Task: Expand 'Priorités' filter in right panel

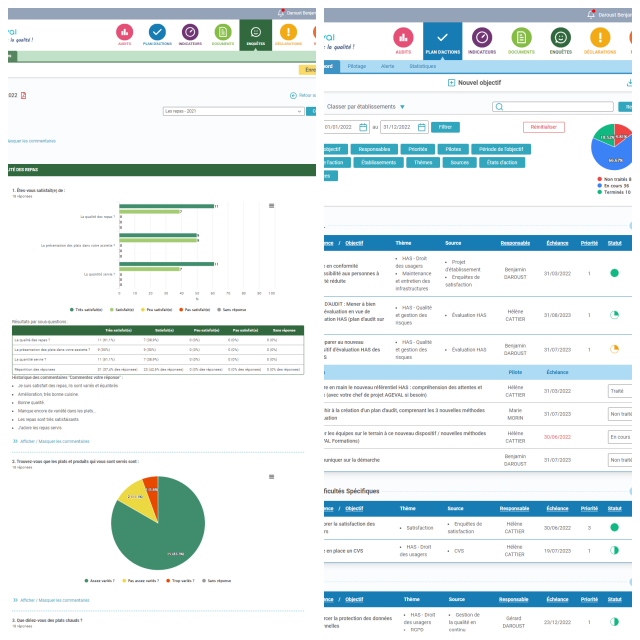Action: click(418, 149)
